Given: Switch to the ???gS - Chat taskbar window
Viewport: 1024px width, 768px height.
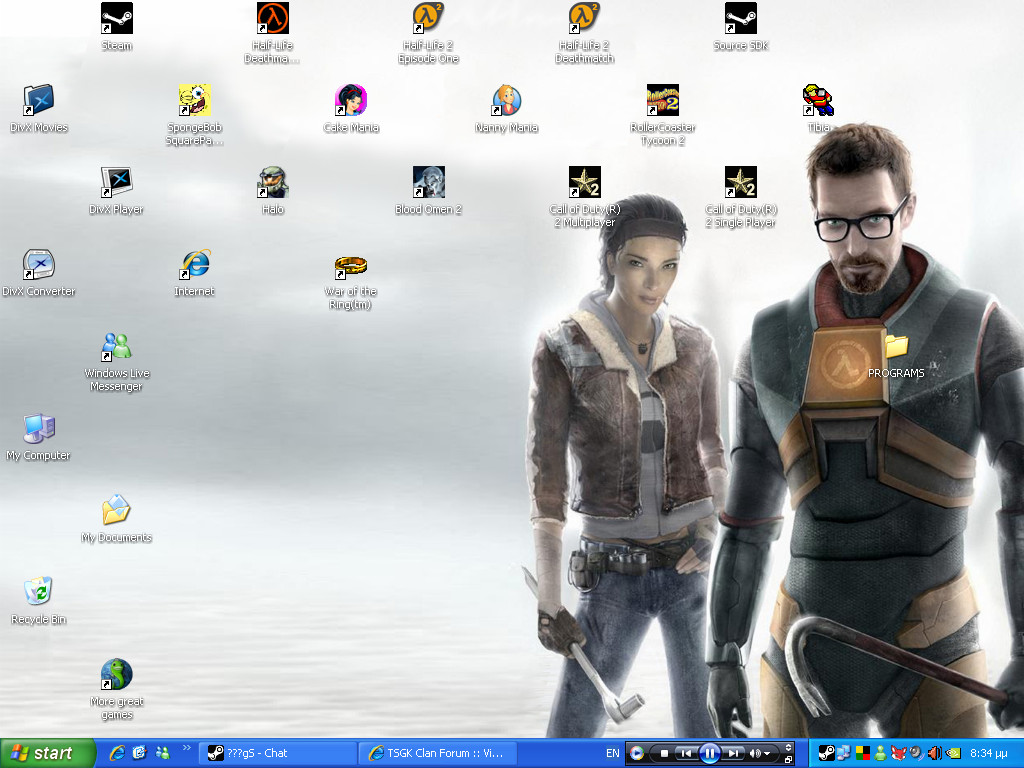Looking at the screenshot, I should pos(277,753).
